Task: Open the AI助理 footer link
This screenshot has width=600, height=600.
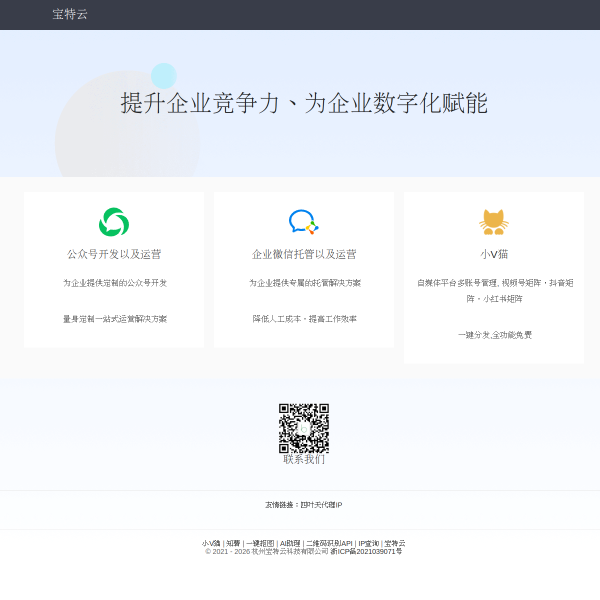Action: (x=290, y=543)
